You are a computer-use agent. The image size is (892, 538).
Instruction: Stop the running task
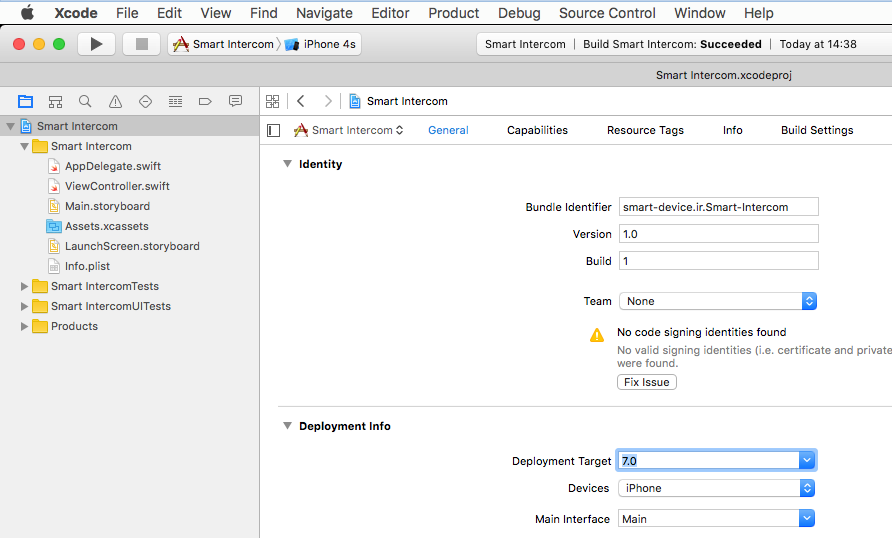[142, 44]
